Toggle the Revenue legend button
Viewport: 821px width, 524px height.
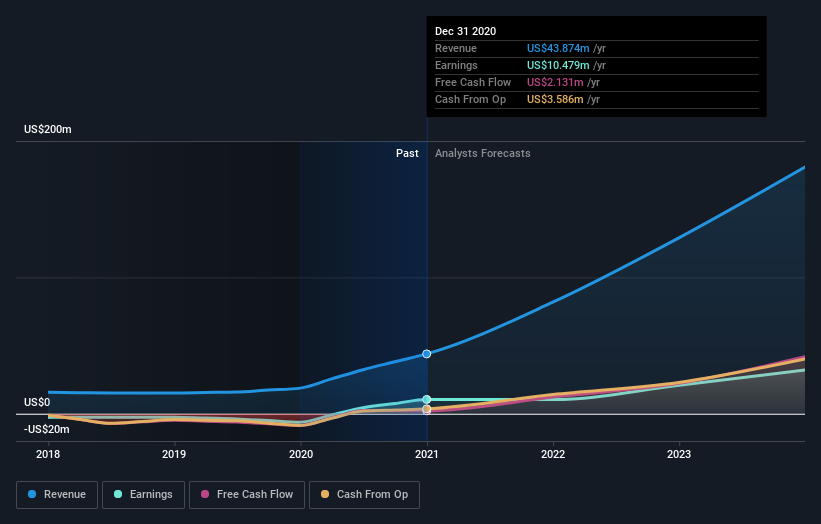pyautogui.click(x=57, y=495)
